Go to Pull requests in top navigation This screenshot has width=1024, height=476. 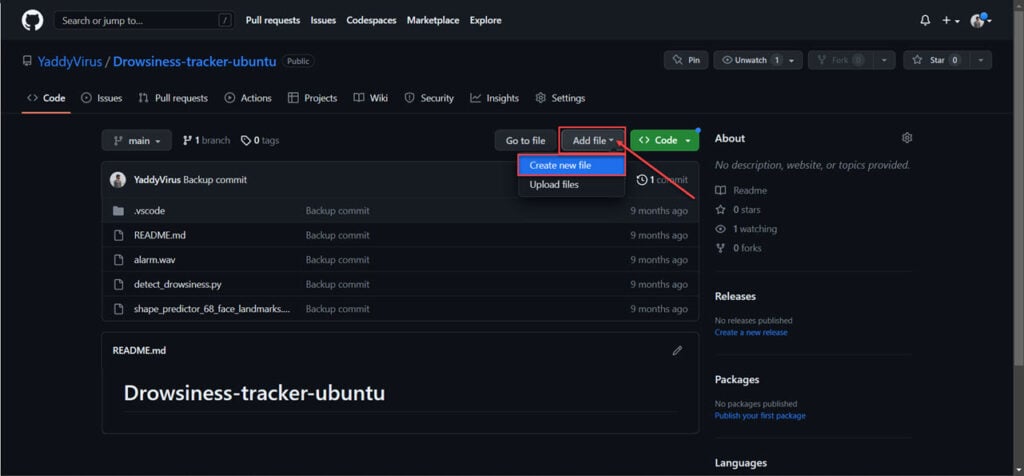tap(273, 20)
